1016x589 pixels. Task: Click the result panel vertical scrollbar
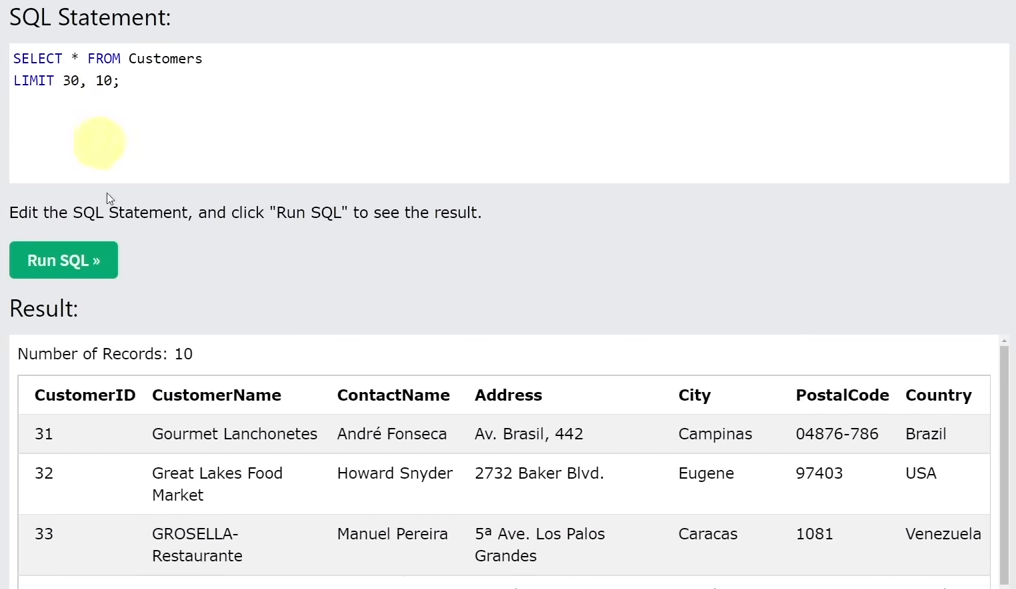pyautogui.click(x=1004, y=467)
